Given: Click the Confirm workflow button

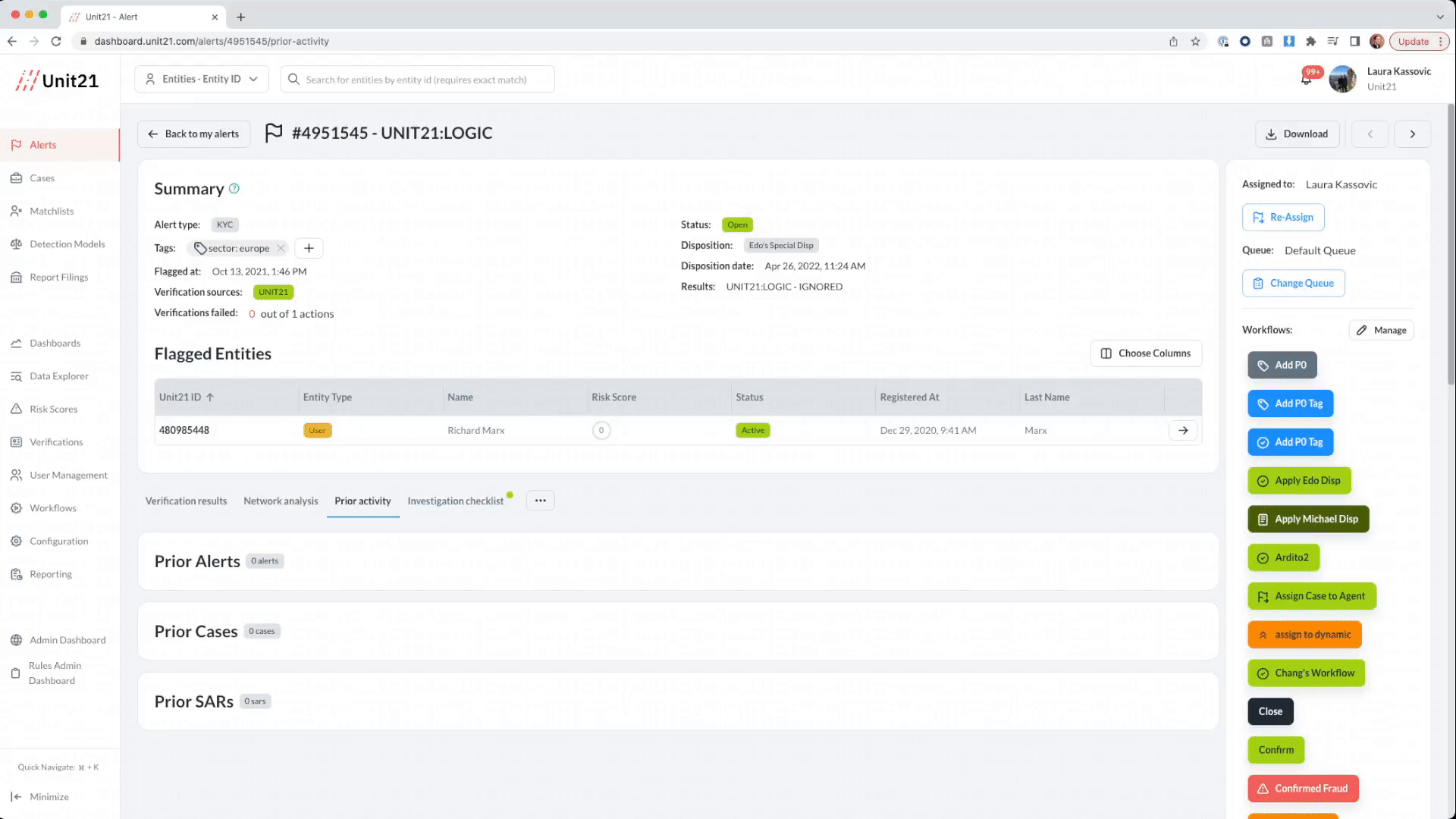Looking at the screenshot, I should pyautogui.click(x=1276, y=751).
